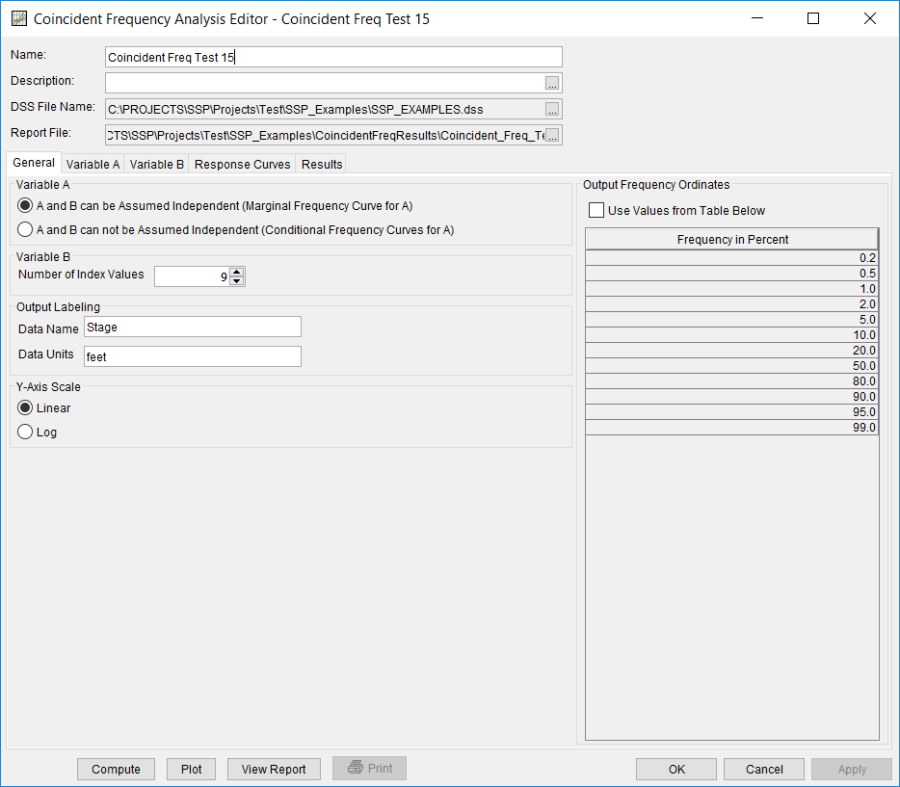
Task: Open the Description browse dialog
Action: click(552, 81)
